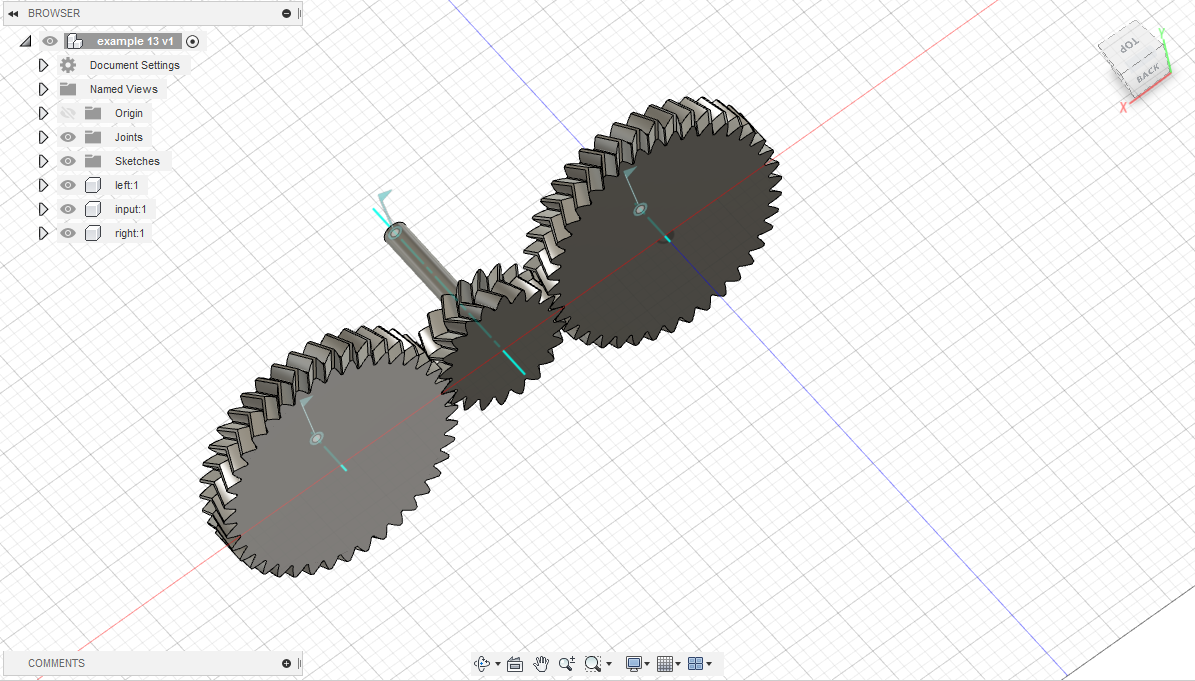
Task: Select the Zoom plus-minus tool
Action: 567,663
